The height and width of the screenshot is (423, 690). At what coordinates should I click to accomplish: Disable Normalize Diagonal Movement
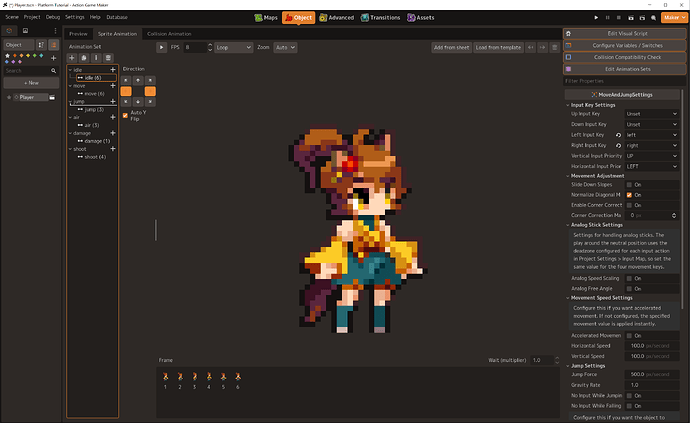pos(629,195)
